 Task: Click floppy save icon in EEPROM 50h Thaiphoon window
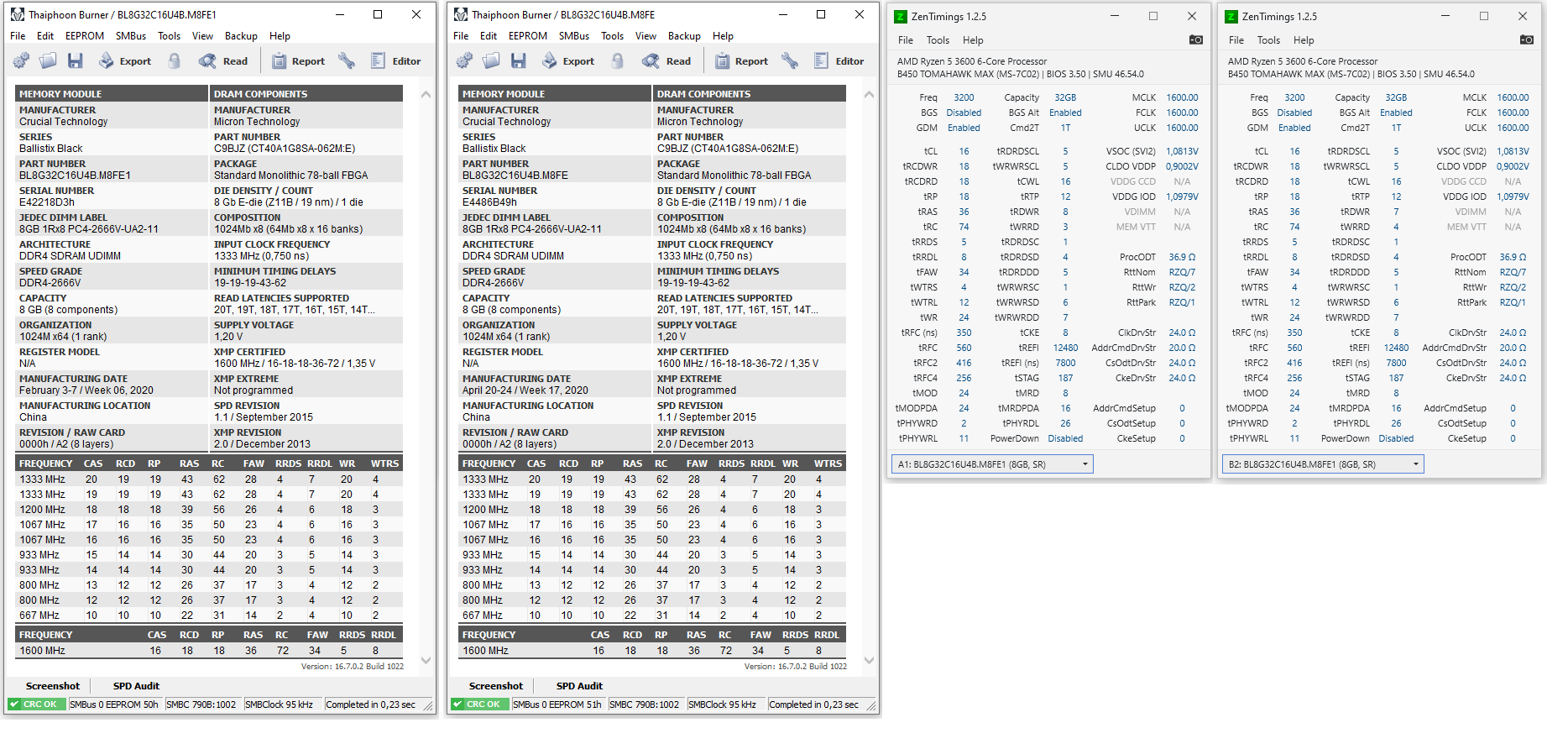(x=76, y=60)
